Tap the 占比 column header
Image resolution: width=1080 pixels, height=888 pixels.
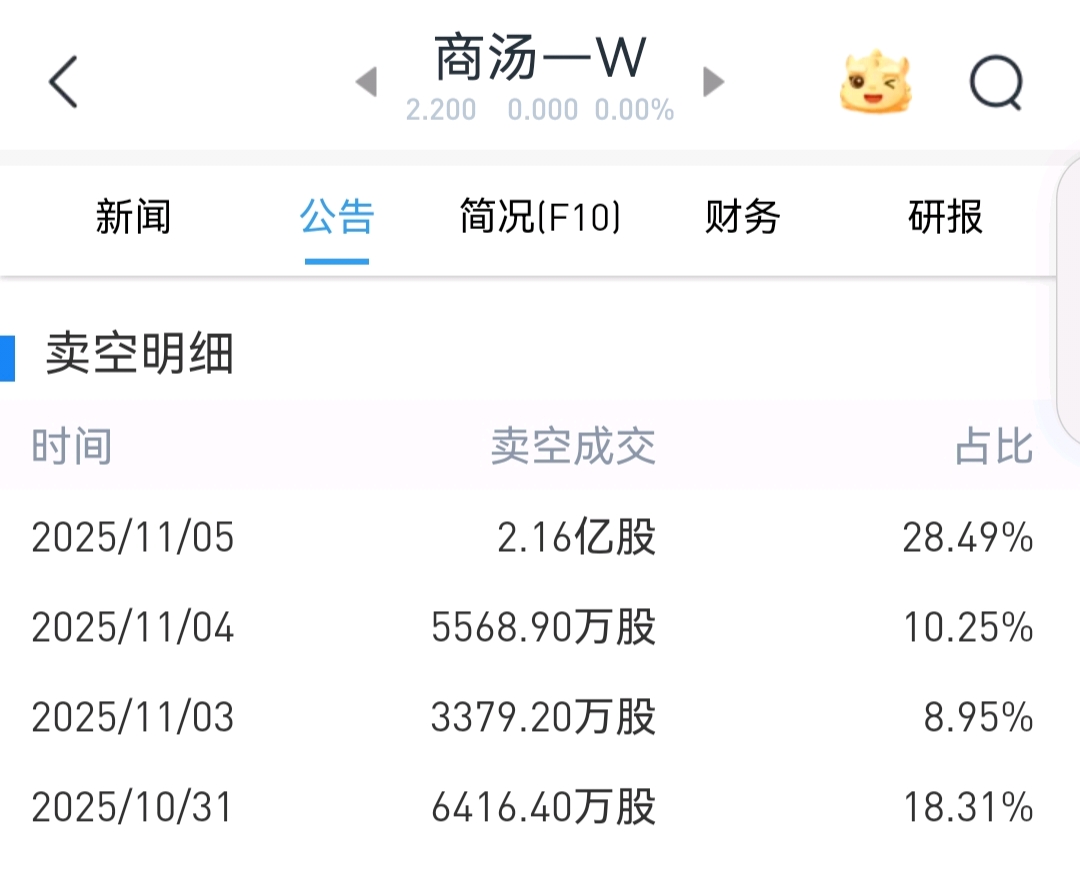[994, 446]
